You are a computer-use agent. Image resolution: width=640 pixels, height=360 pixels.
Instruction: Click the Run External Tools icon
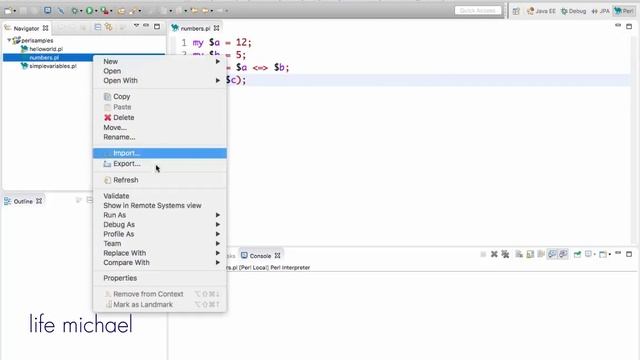tap(105, 11)
